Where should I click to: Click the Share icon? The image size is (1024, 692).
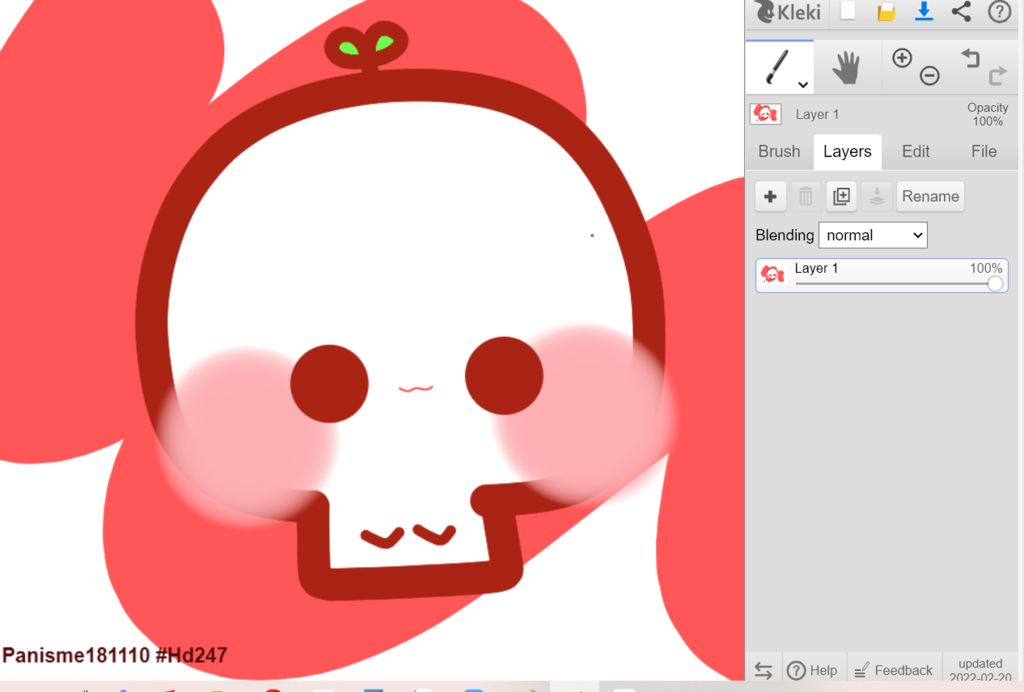961,11
